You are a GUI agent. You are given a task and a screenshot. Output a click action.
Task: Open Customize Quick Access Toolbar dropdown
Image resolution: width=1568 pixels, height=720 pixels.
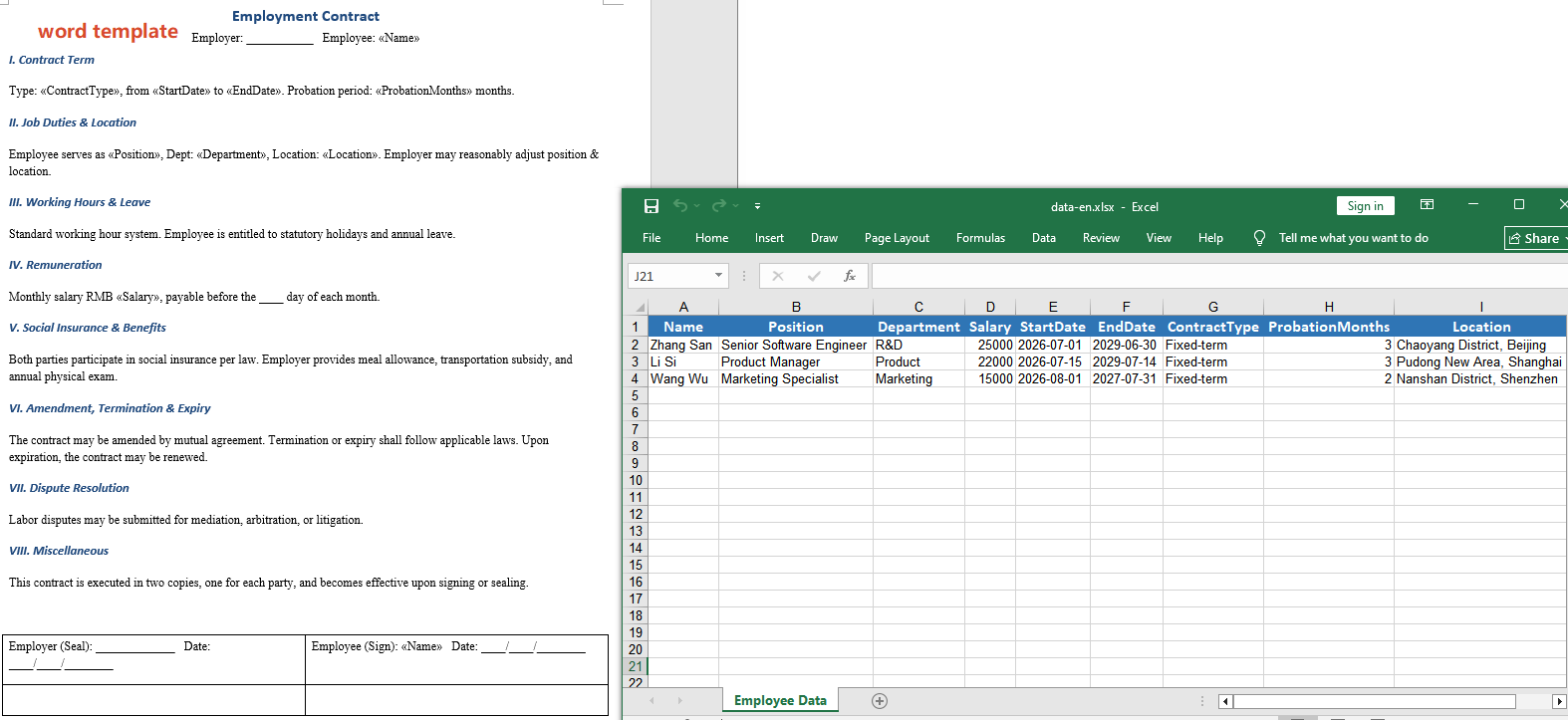[757, 206]
